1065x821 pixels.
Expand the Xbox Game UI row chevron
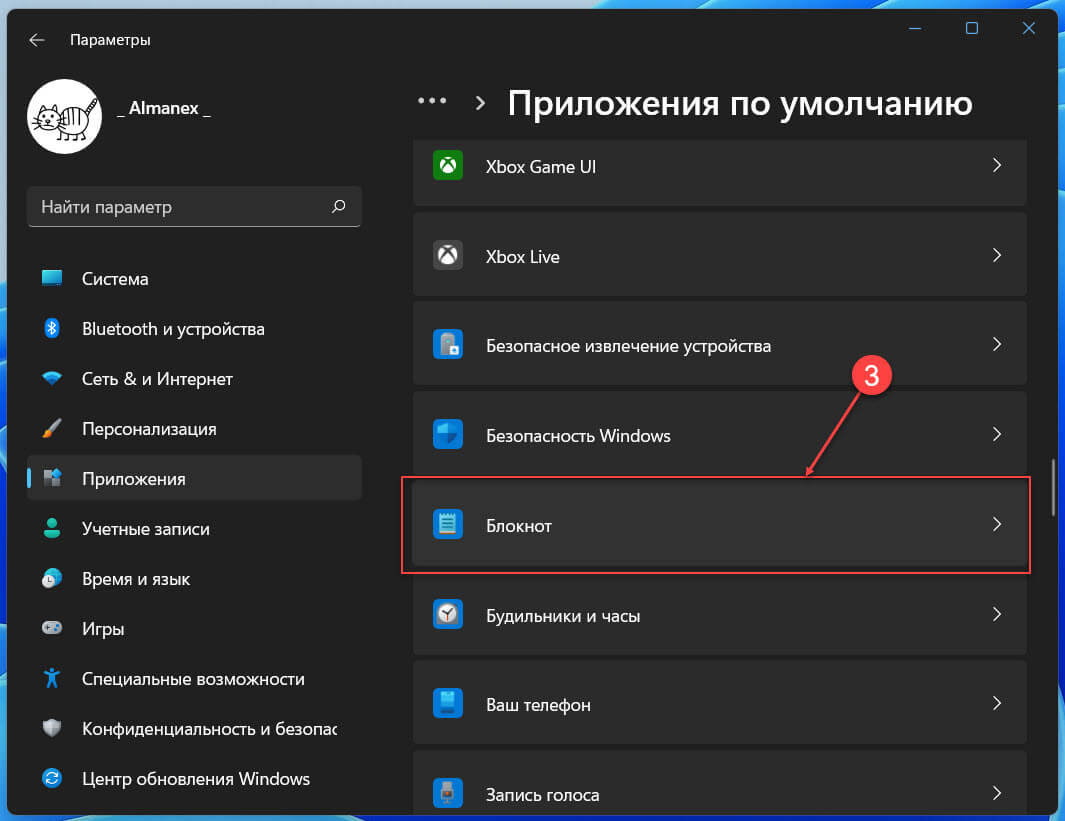coord(996,165)
